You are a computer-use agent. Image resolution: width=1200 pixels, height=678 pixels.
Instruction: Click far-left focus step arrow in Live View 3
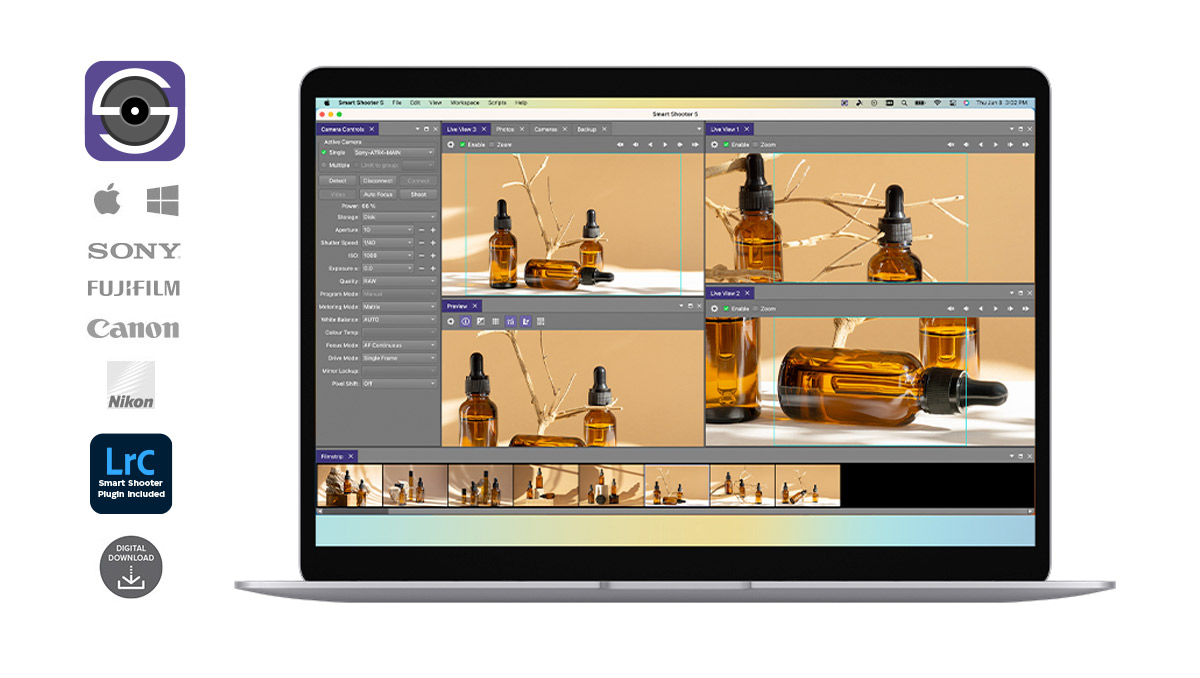click(x=620, y=144)
